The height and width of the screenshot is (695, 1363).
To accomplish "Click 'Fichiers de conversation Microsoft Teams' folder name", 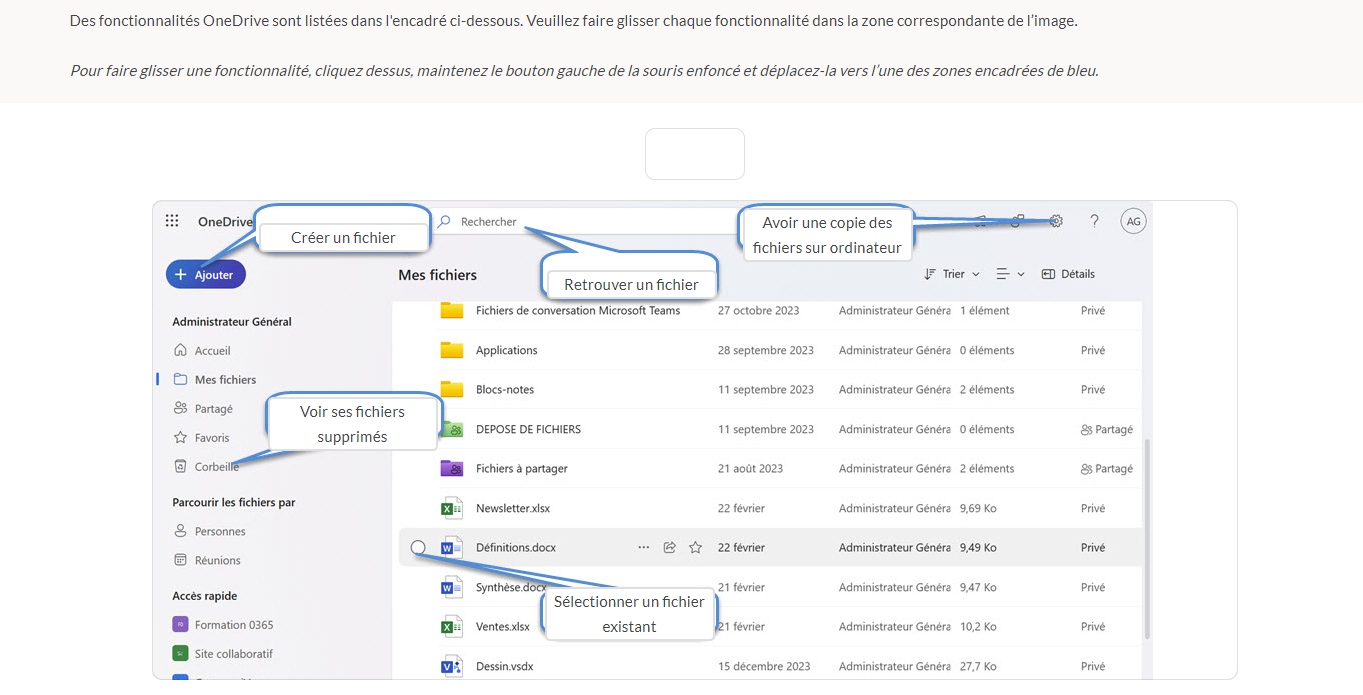I will pos(578,310).
